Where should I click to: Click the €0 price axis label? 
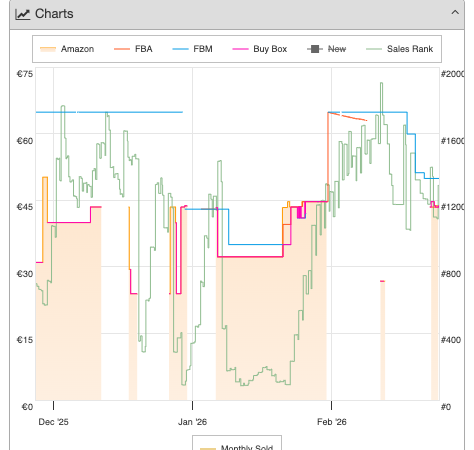(x=27, y=407)
